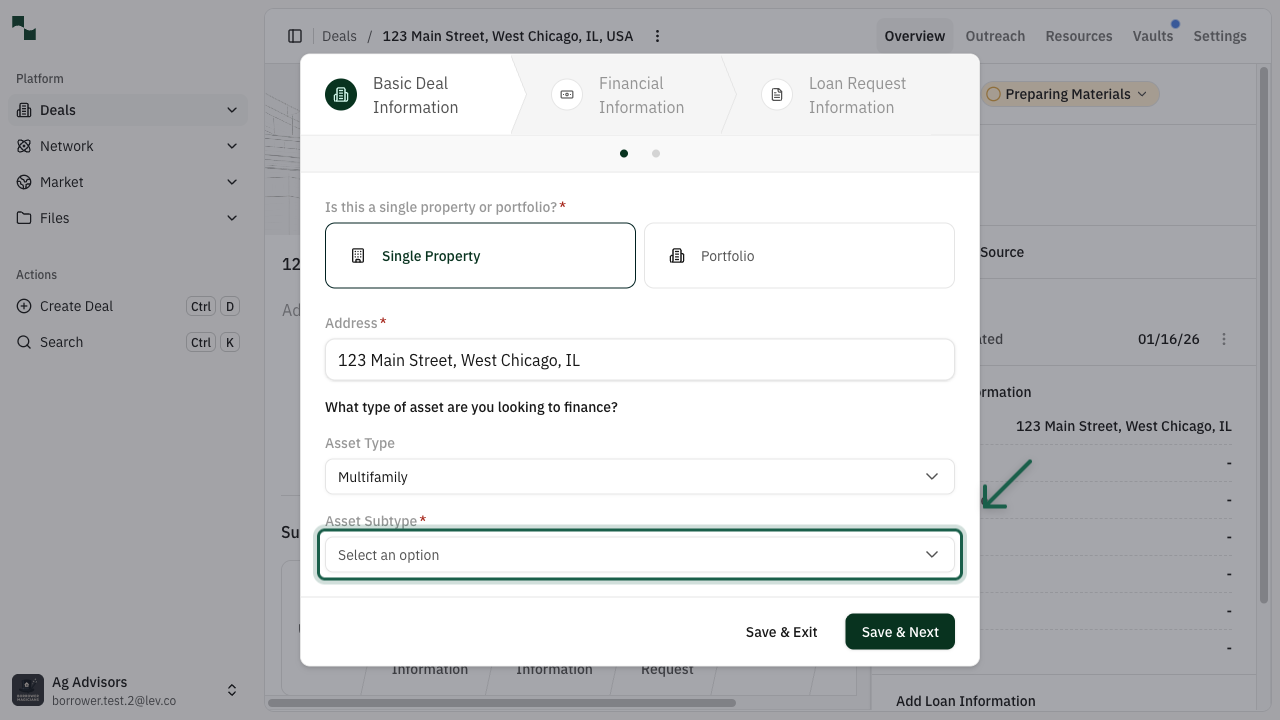Image resolution: width=1280 pixels, height=720 pixels.
Task: Click the Financial Information step icon
Action: 566,94
